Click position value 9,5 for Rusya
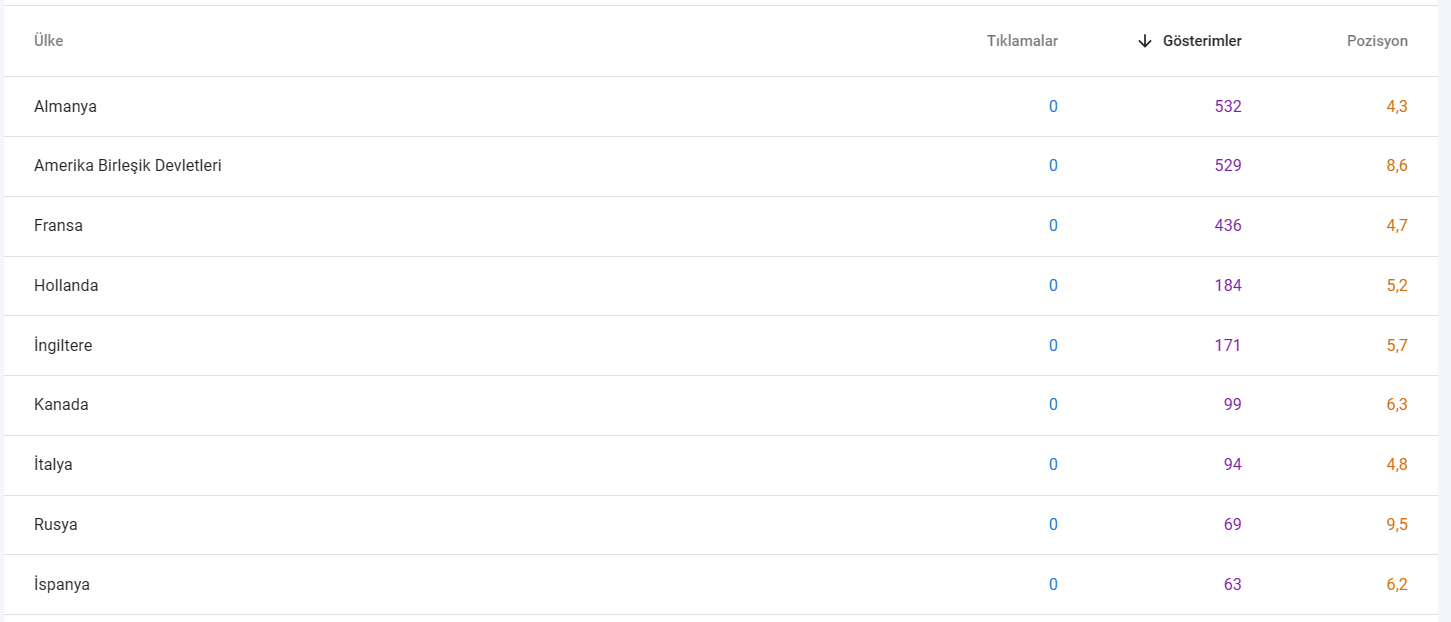 1397,525
